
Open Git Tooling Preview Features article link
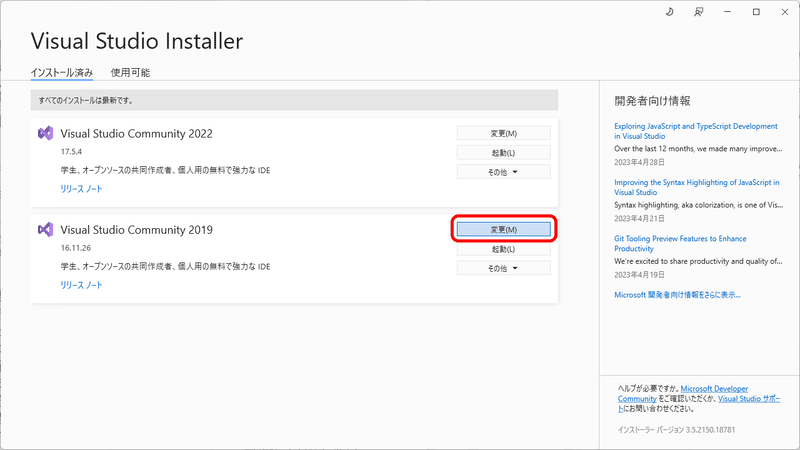pos(680,243)
